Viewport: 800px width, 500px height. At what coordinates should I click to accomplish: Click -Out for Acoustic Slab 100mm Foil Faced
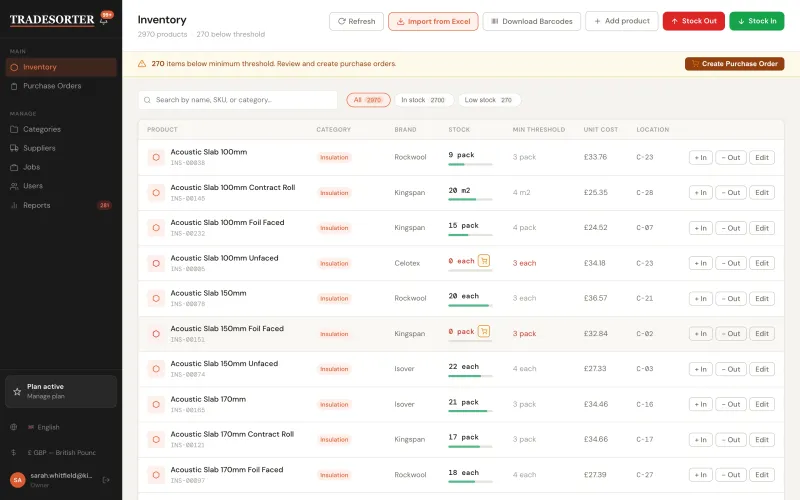click(x=731, y=228)
